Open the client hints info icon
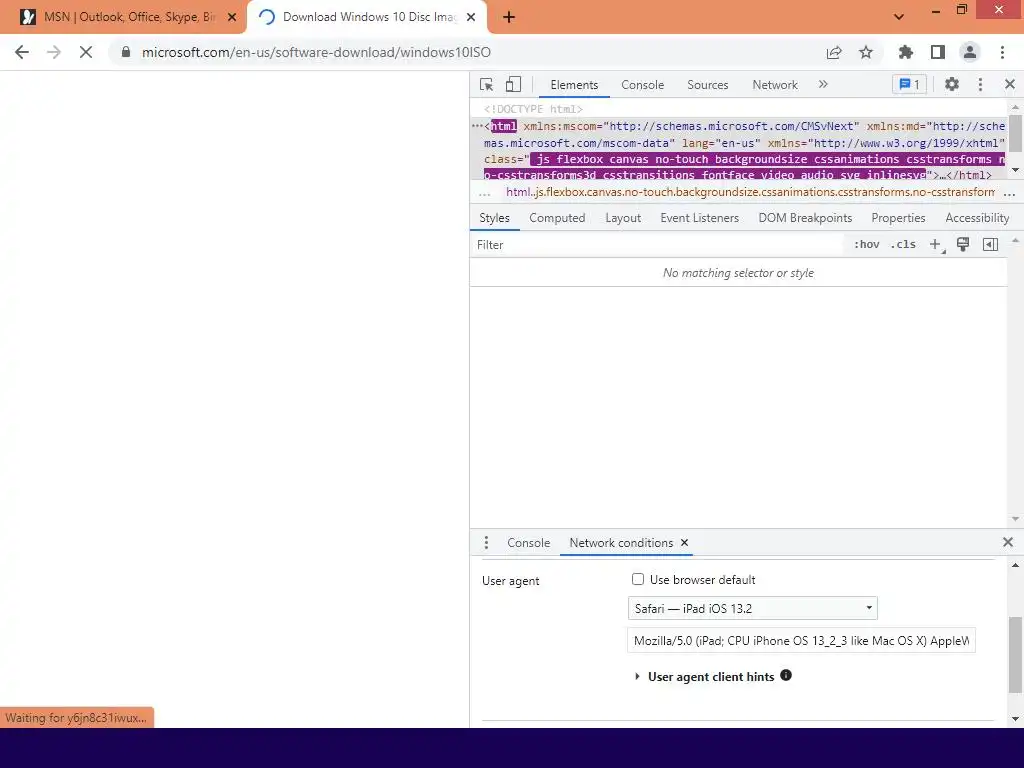This screenshot has width=1024, height=768. tap(786, 675)
